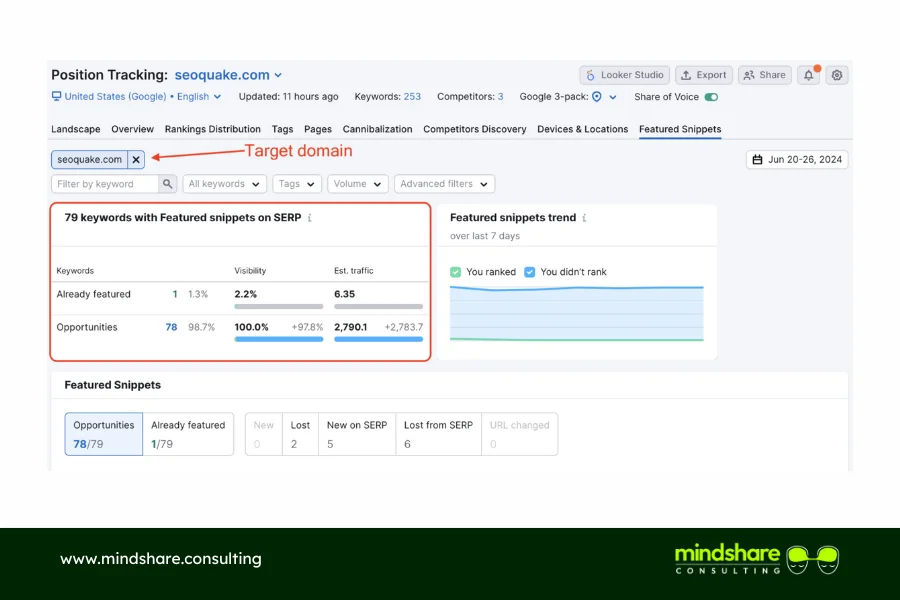This screenshot has height=600, width=900.
Task: Select the Lost 2 filter
Action: point(300,434)
